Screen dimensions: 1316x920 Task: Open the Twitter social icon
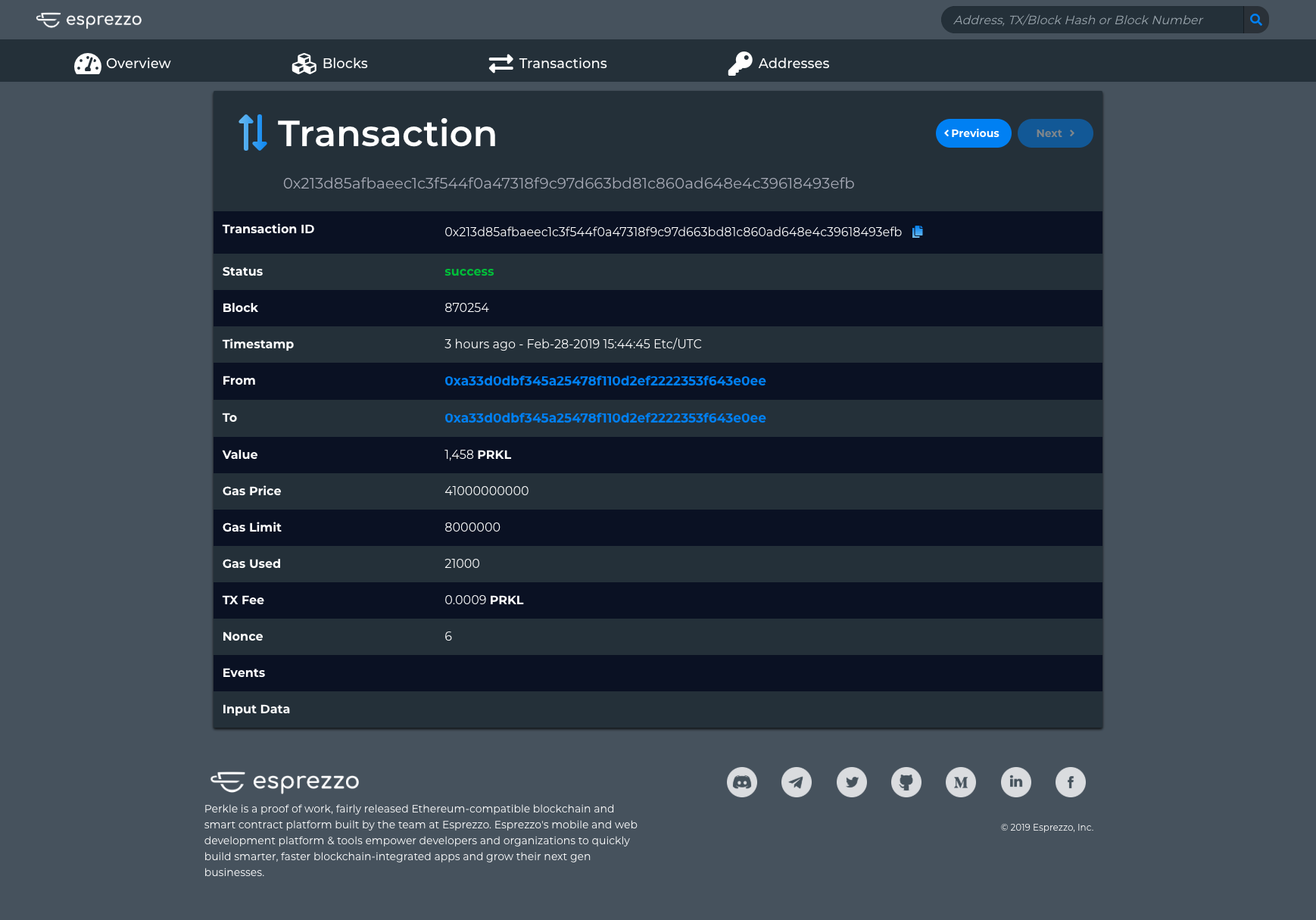852,782
